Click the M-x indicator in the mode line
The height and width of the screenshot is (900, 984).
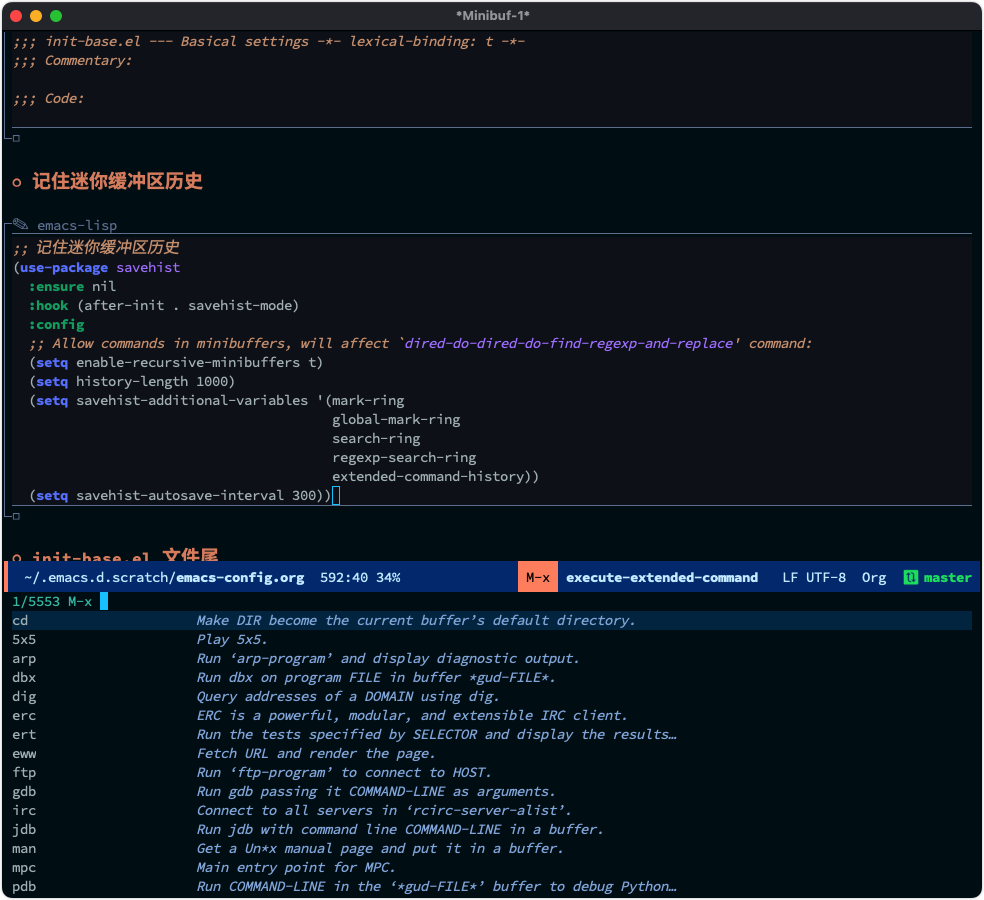click(x=538, y=577)
